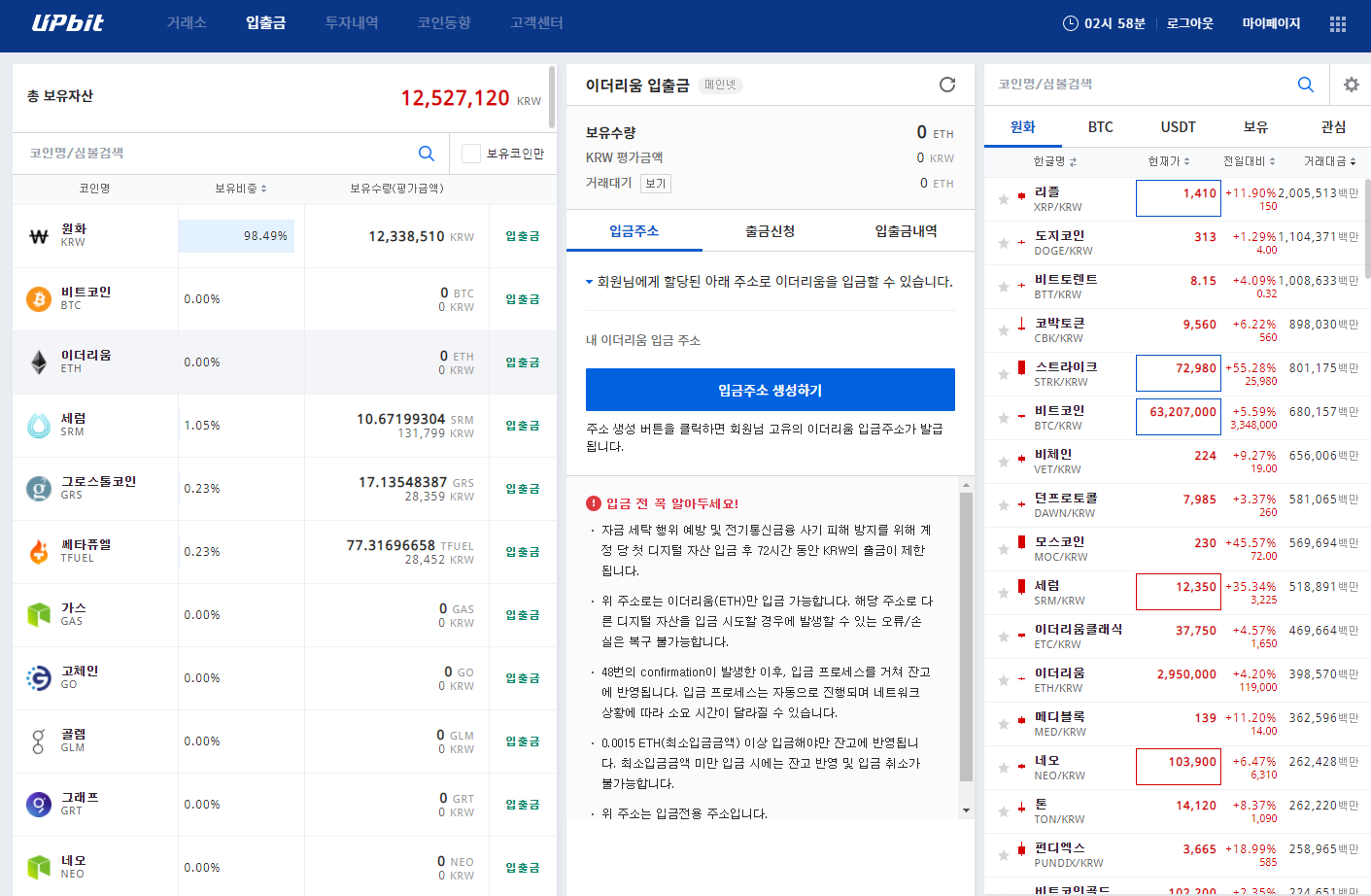This screenshot has height=896, width=1371.
Task: Favorite the STRK/KRW market star
Action: click(x=1004, y=374)
